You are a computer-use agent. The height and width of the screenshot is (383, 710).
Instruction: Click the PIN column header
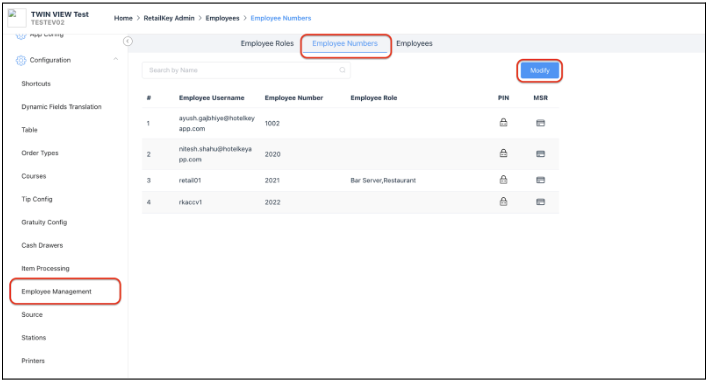pyautogui.click(x=504, y=98)
